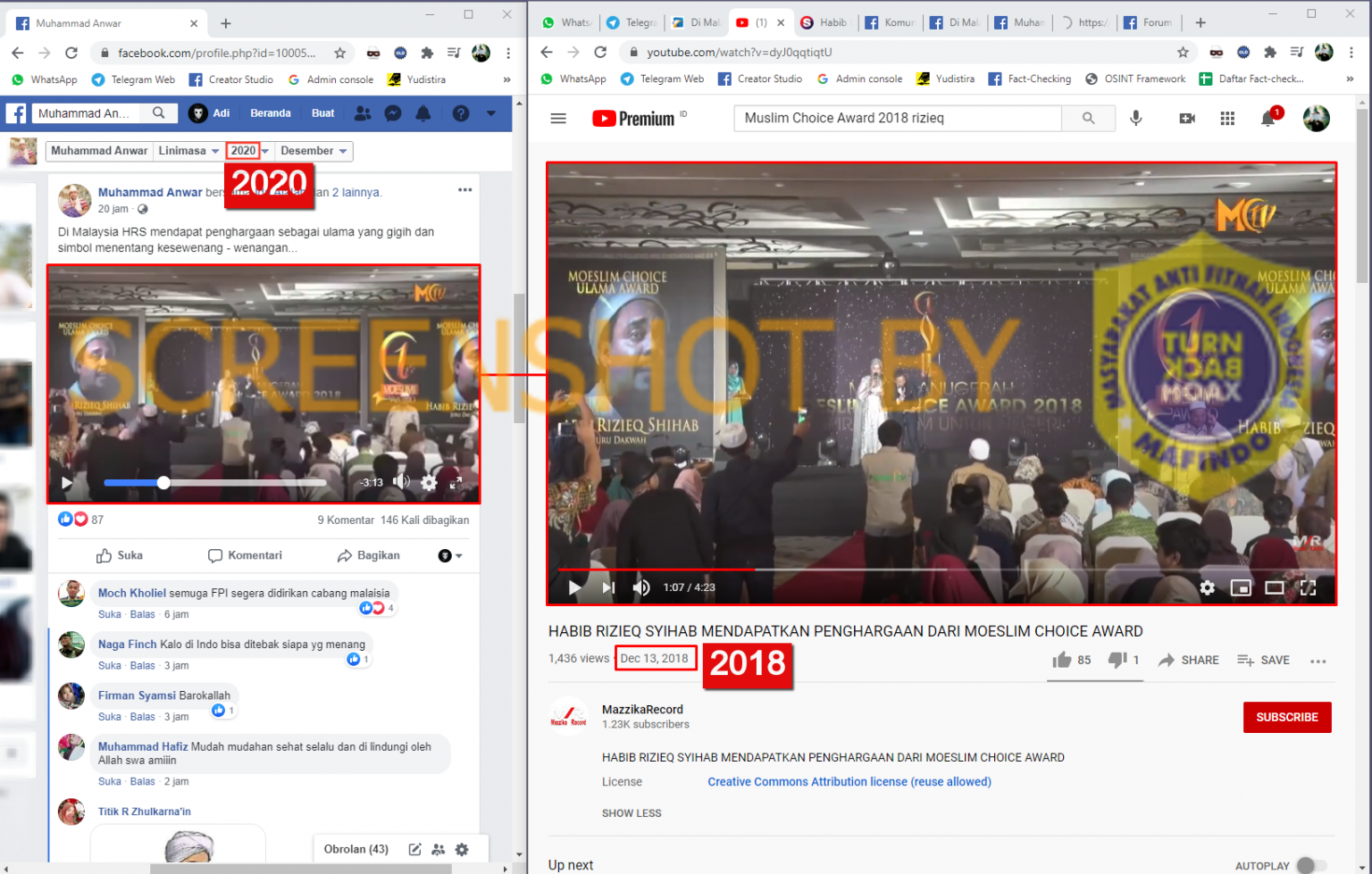
Task: Expand Facebook video to fullscreen
Action: point(456,483)
